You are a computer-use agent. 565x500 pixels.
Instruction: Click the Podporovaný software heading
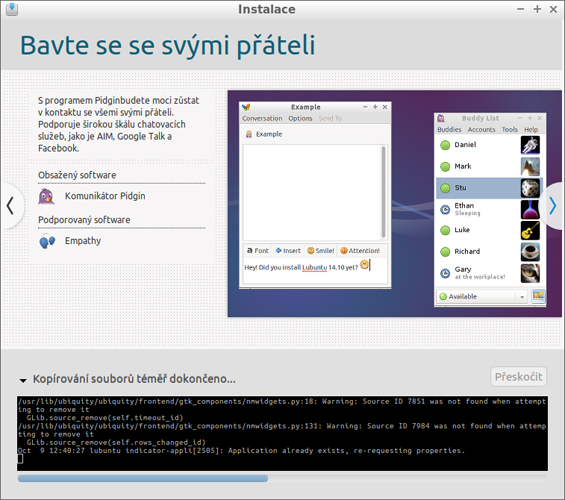(84, 220)
